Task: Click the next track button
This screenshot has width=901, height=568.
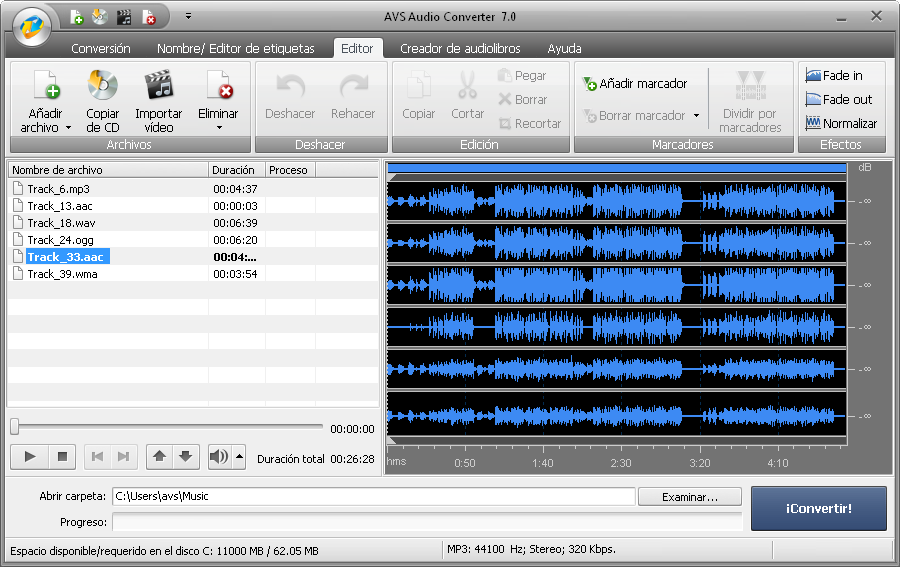Action: point(123,456)
